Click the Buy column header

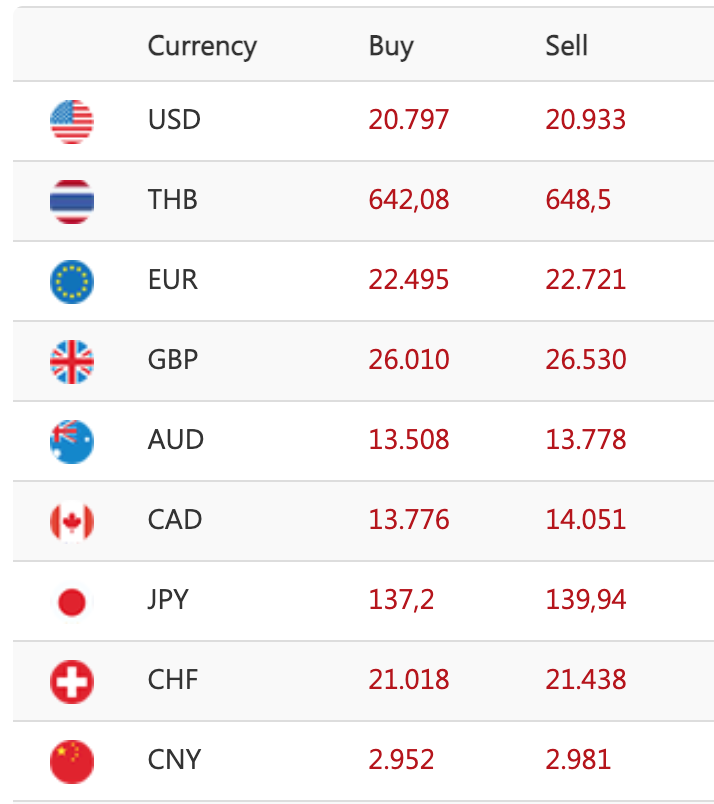click(391, 47)
